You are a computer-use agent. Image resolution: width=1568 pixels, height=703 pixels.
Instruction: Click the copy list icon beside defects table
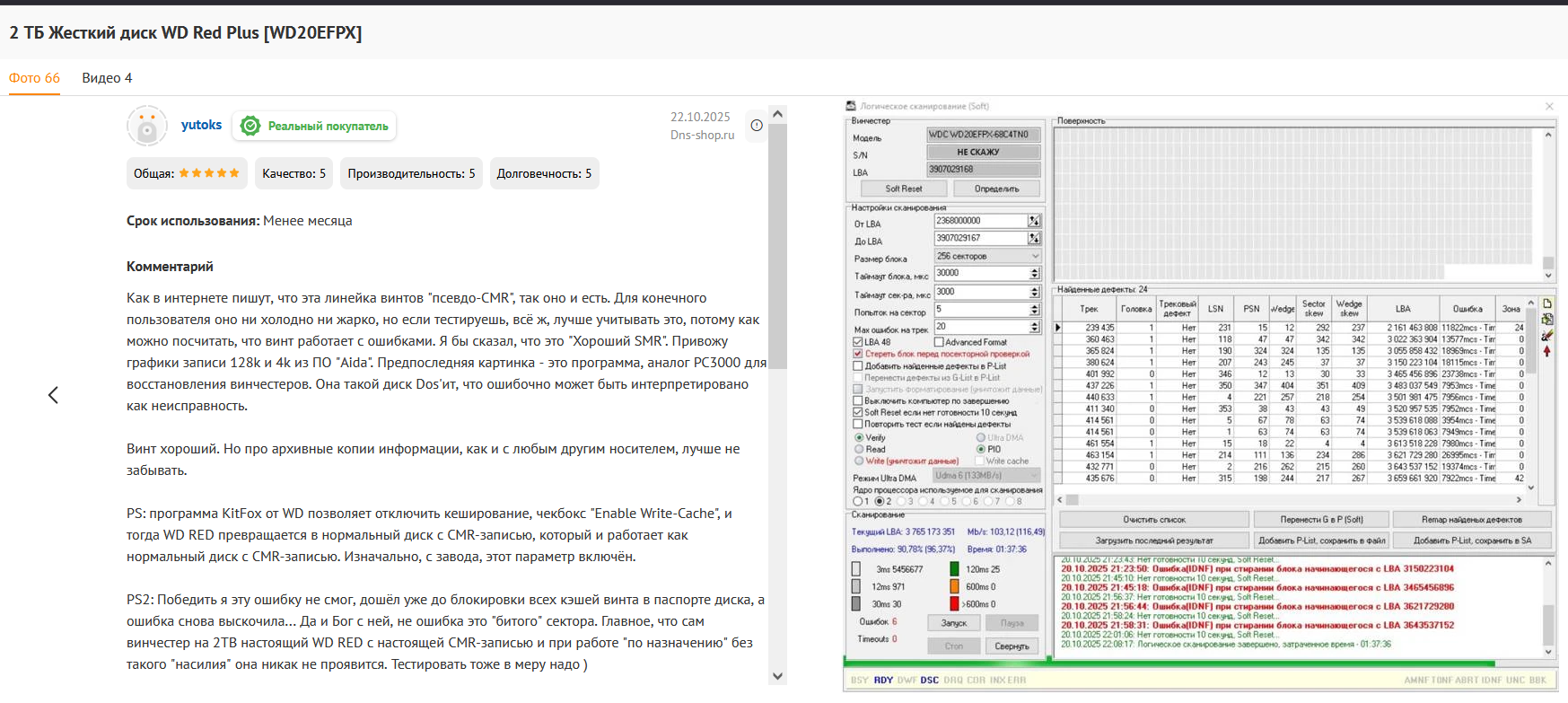1546,320
